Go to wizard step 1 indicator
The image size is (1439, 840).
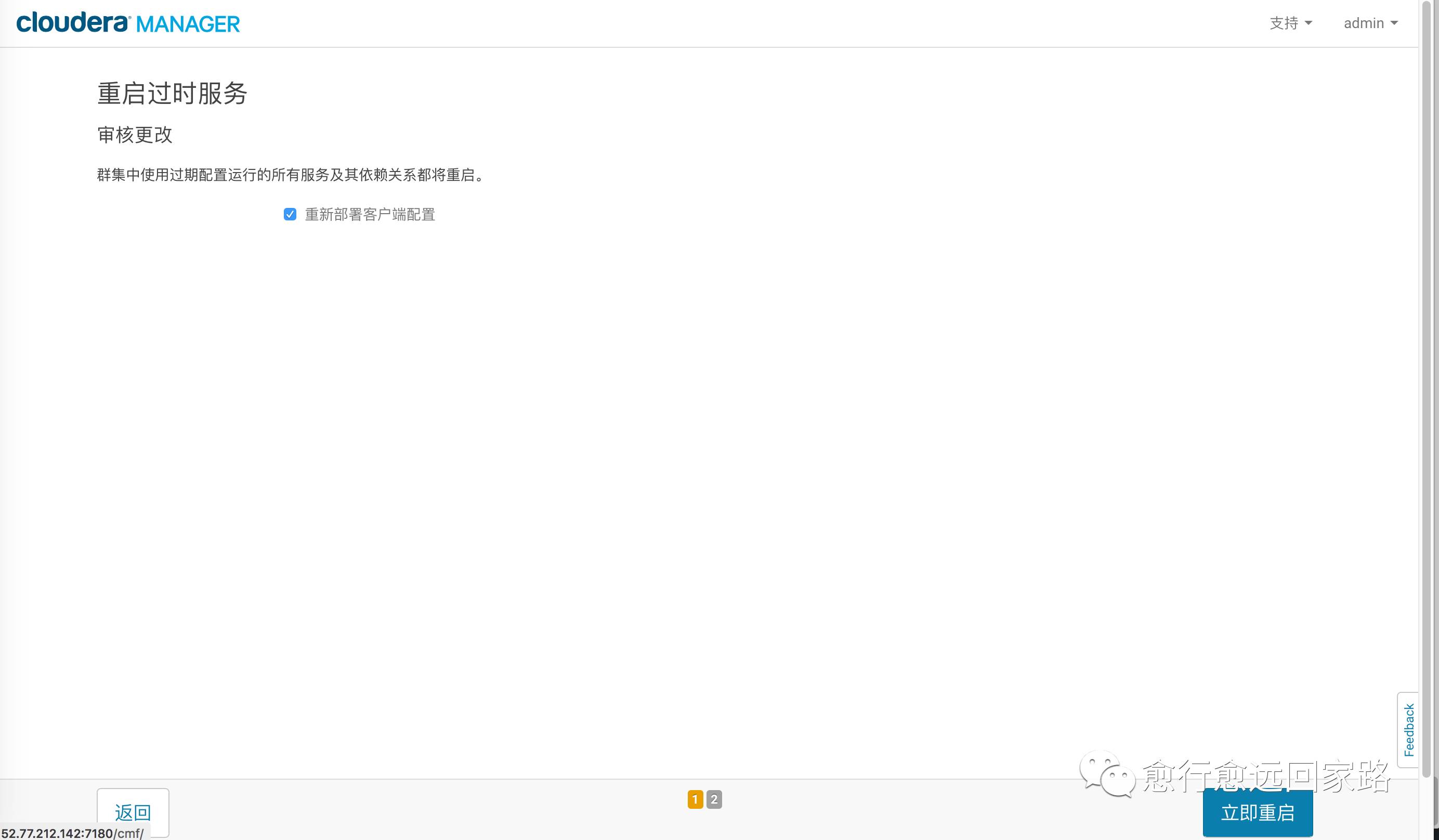click(x=695, y=799)
